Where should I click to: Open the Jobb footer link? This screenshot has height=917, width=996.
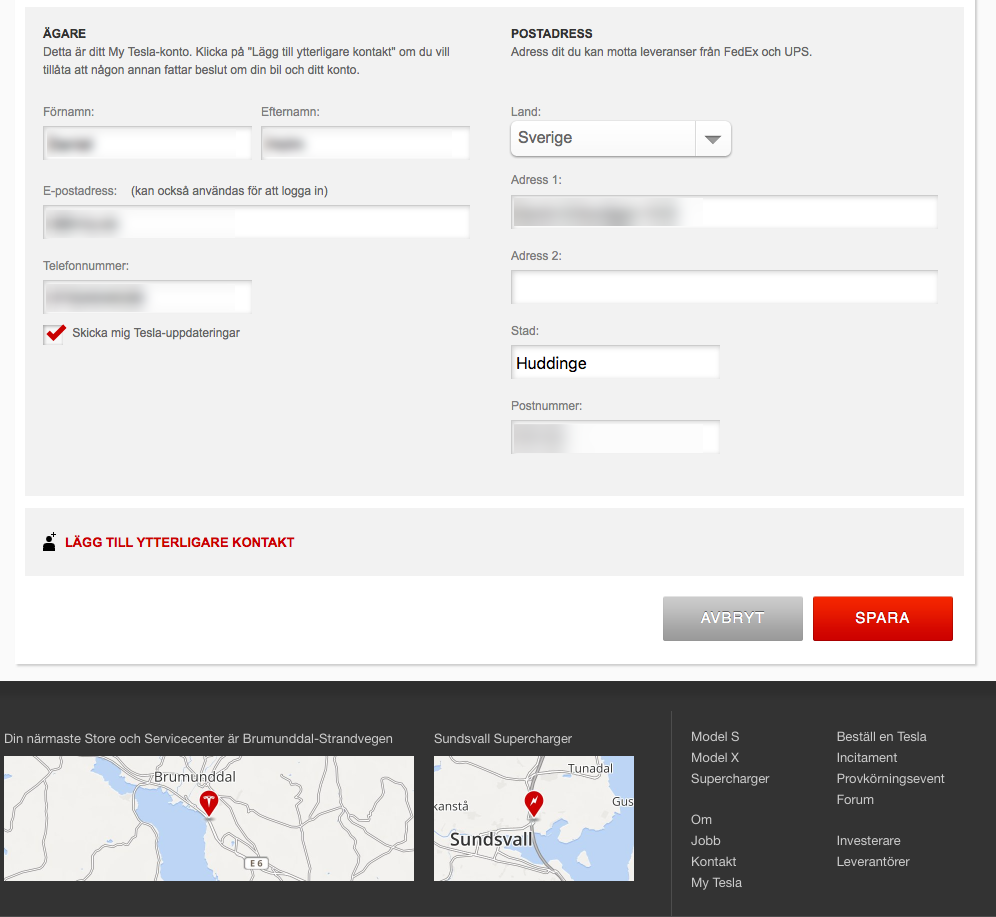tap(706, 841)
